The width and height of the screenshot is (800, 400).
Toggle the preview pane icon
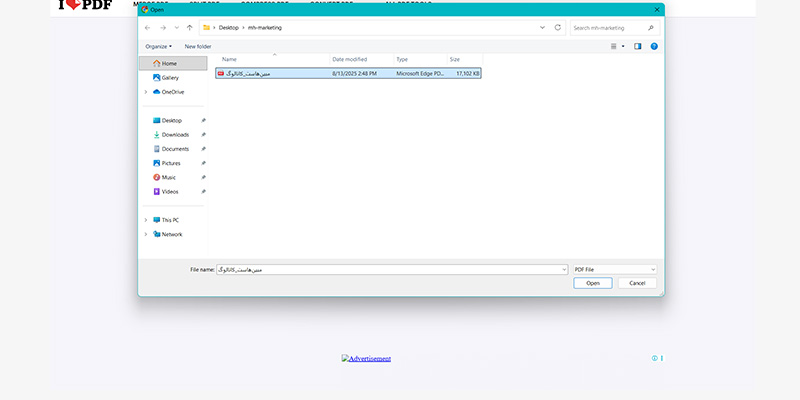pyautogui.click(x=638, y=46)
